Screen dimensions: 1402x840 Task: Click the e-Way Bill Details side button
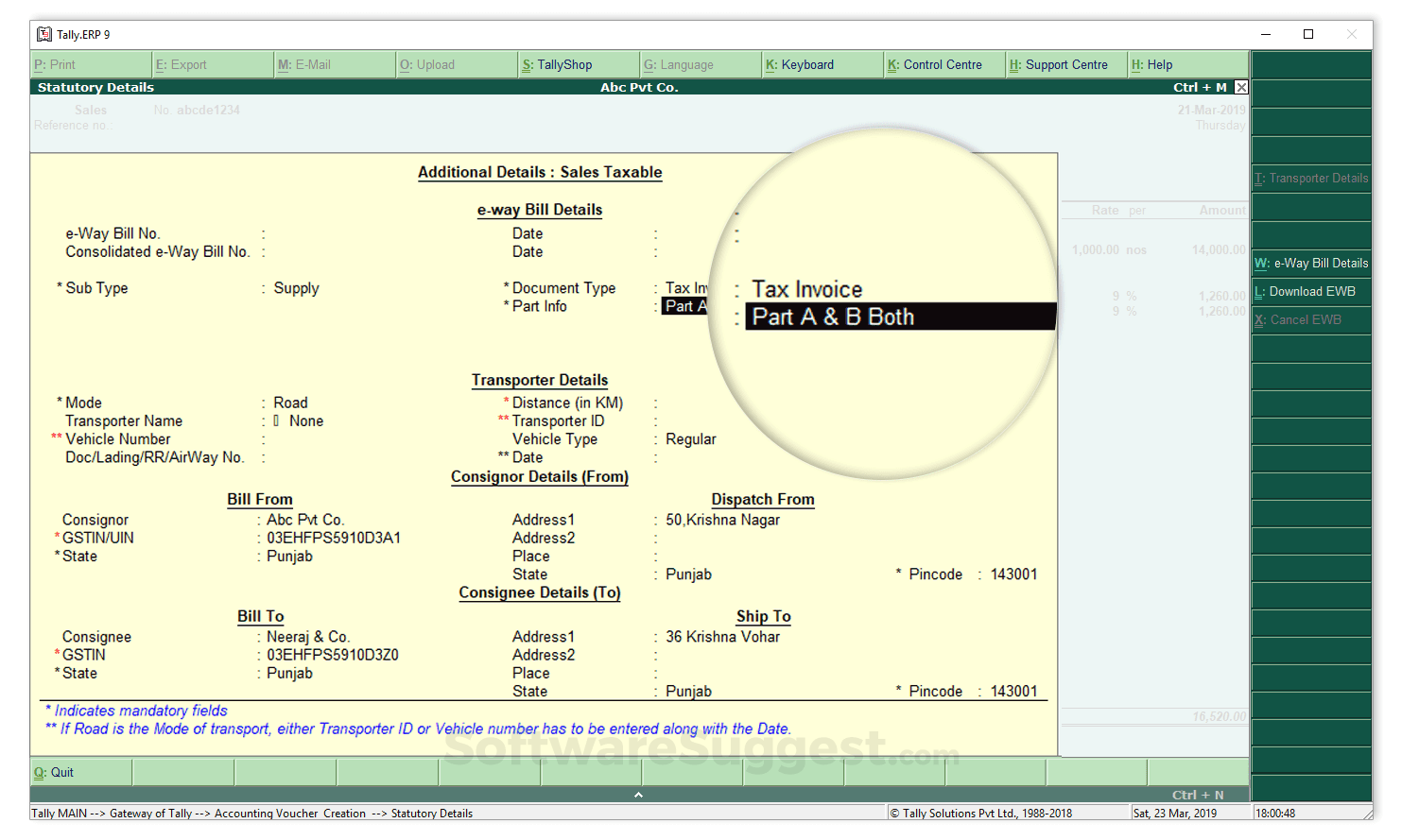click(1311, 264)
